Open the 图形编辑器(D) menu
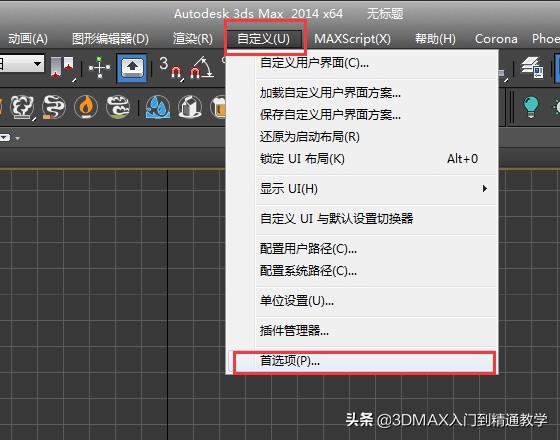 (110, 39)
